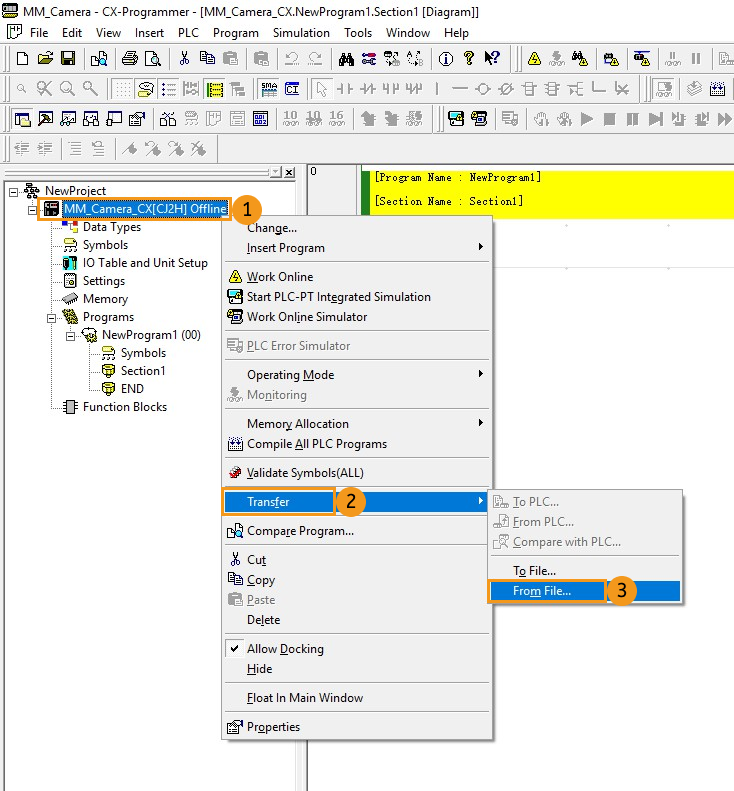Viewport: 734px width, 791px height.
Task: Toggle Allow Docking checkmark option
Action: pos(285,649)
